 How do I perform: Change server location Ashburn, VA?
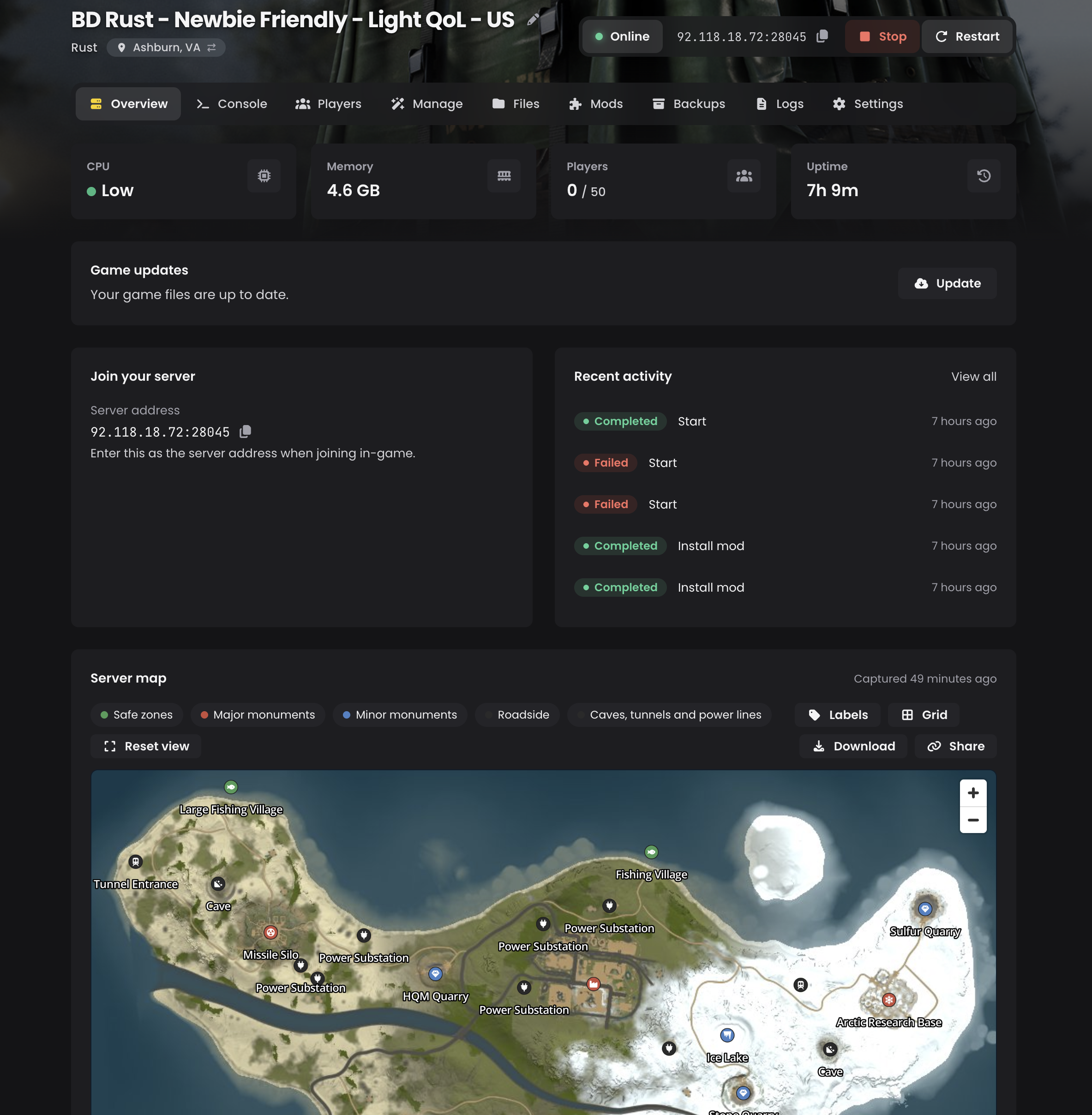click(166, 48)
